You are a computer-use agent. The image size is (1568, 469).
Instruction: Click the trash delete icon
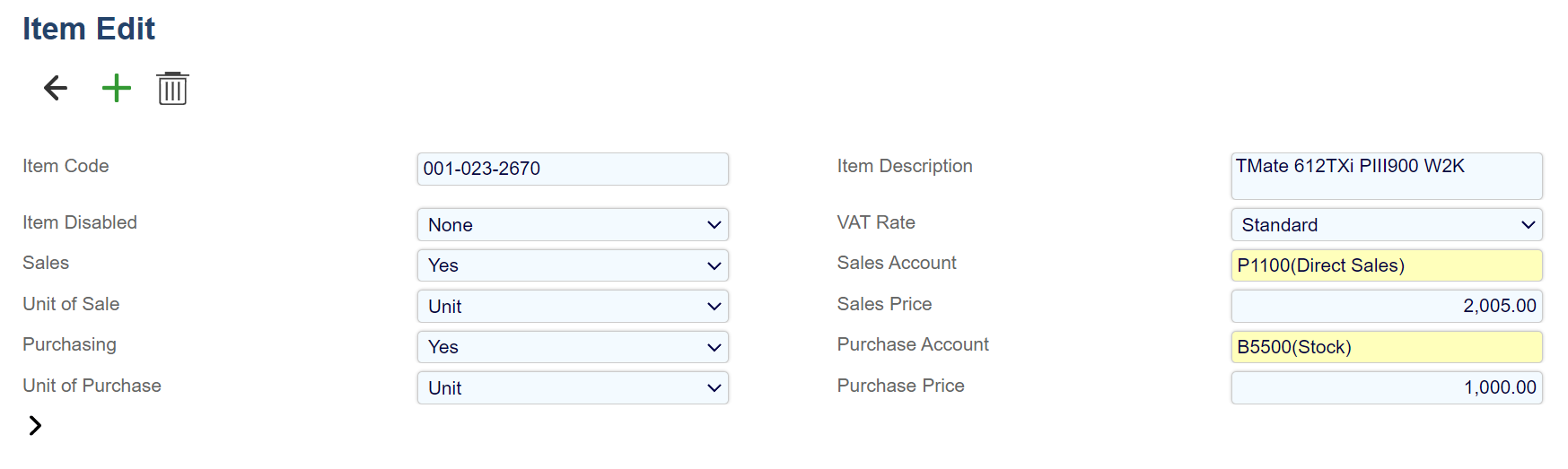tap(172, 89)
